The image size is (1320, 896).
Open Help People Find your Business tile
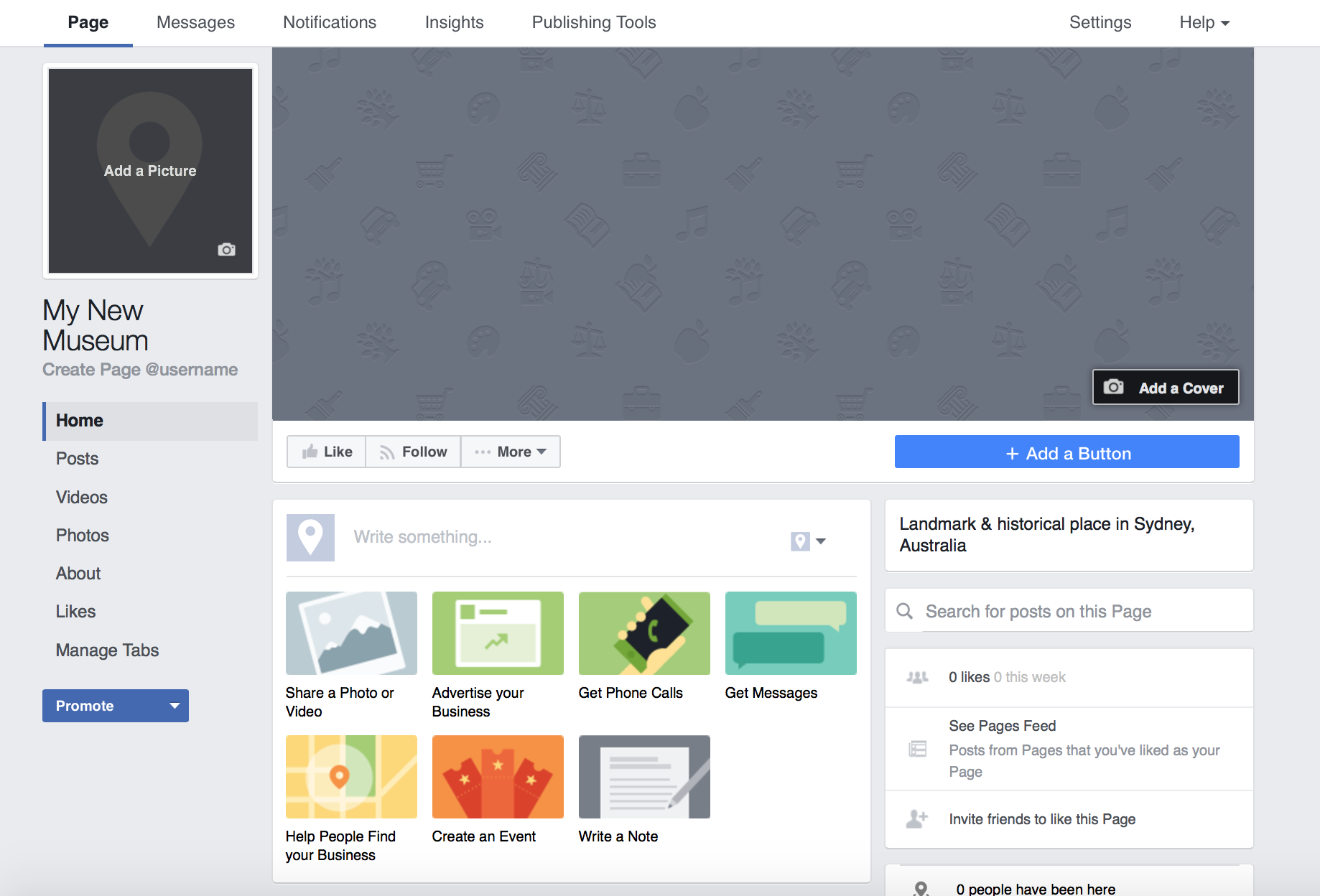(351, 798)
